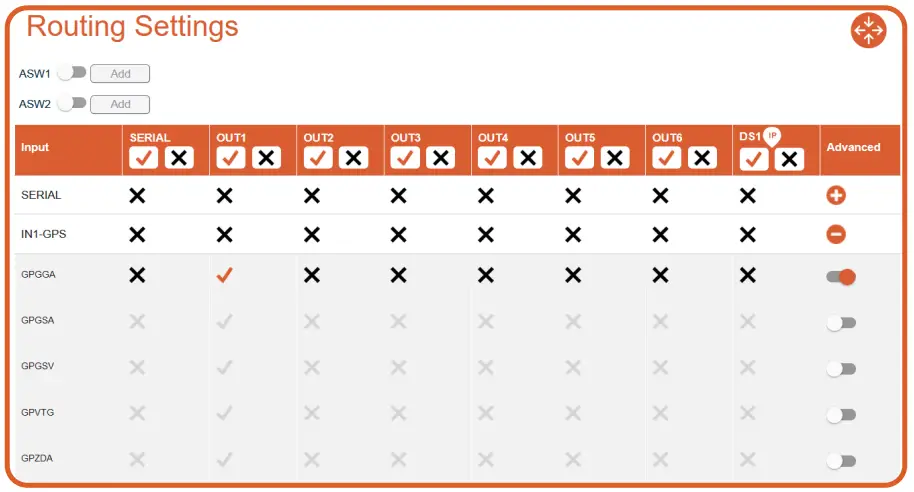Click the routing arrows icon at top right
Image resolution: width=914 pixels, height=492 pixels.
[868, 30]
